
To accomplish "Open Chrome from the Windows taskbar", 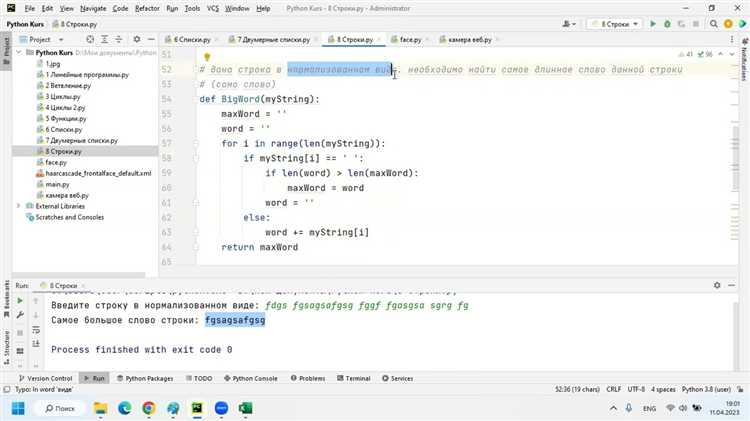I will pos(149,409).
